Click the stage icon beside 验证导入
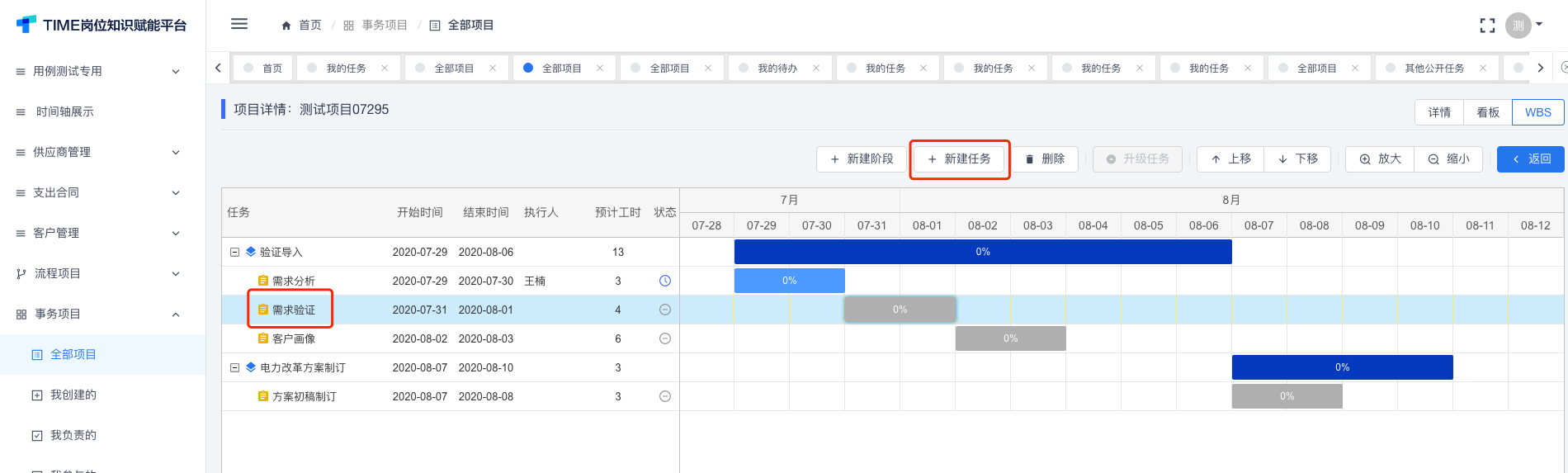This screenshot has height=473, width=1568. point(251,252)
